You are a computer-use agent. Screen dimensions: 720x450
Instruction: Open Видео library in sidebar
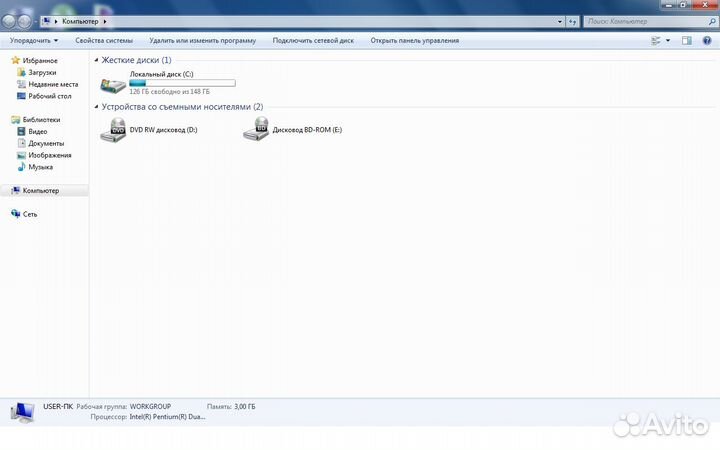[x=37, y=131]
